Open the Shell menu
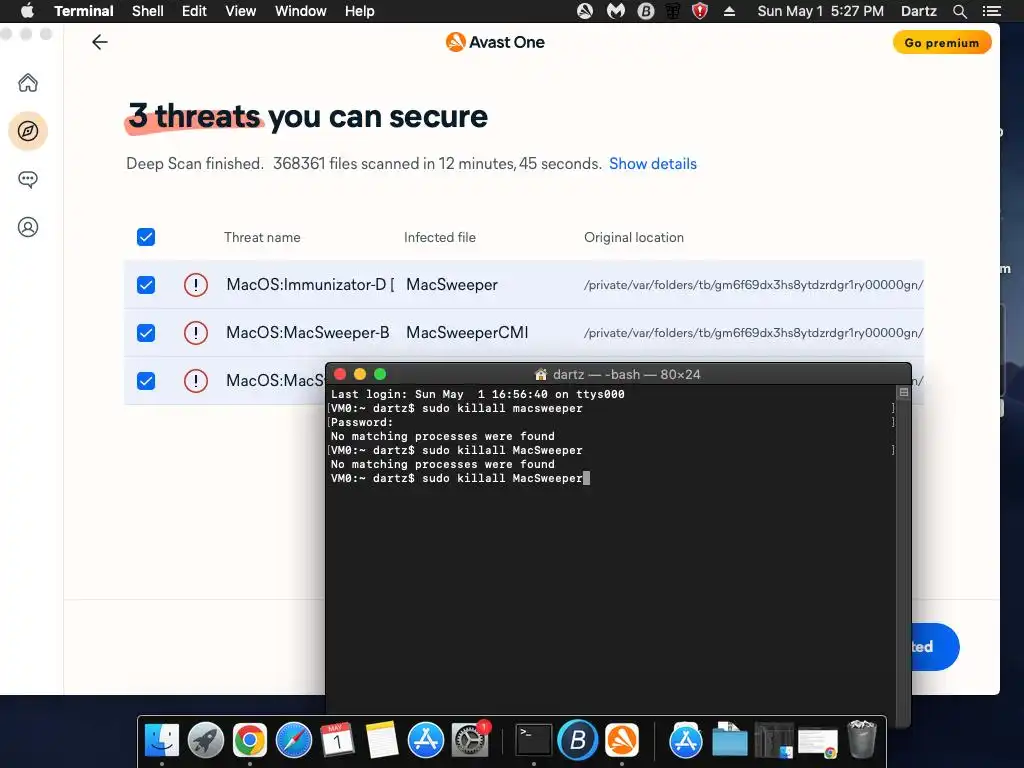The height and width of the screenshot is (768, 1024). (148, 11)
